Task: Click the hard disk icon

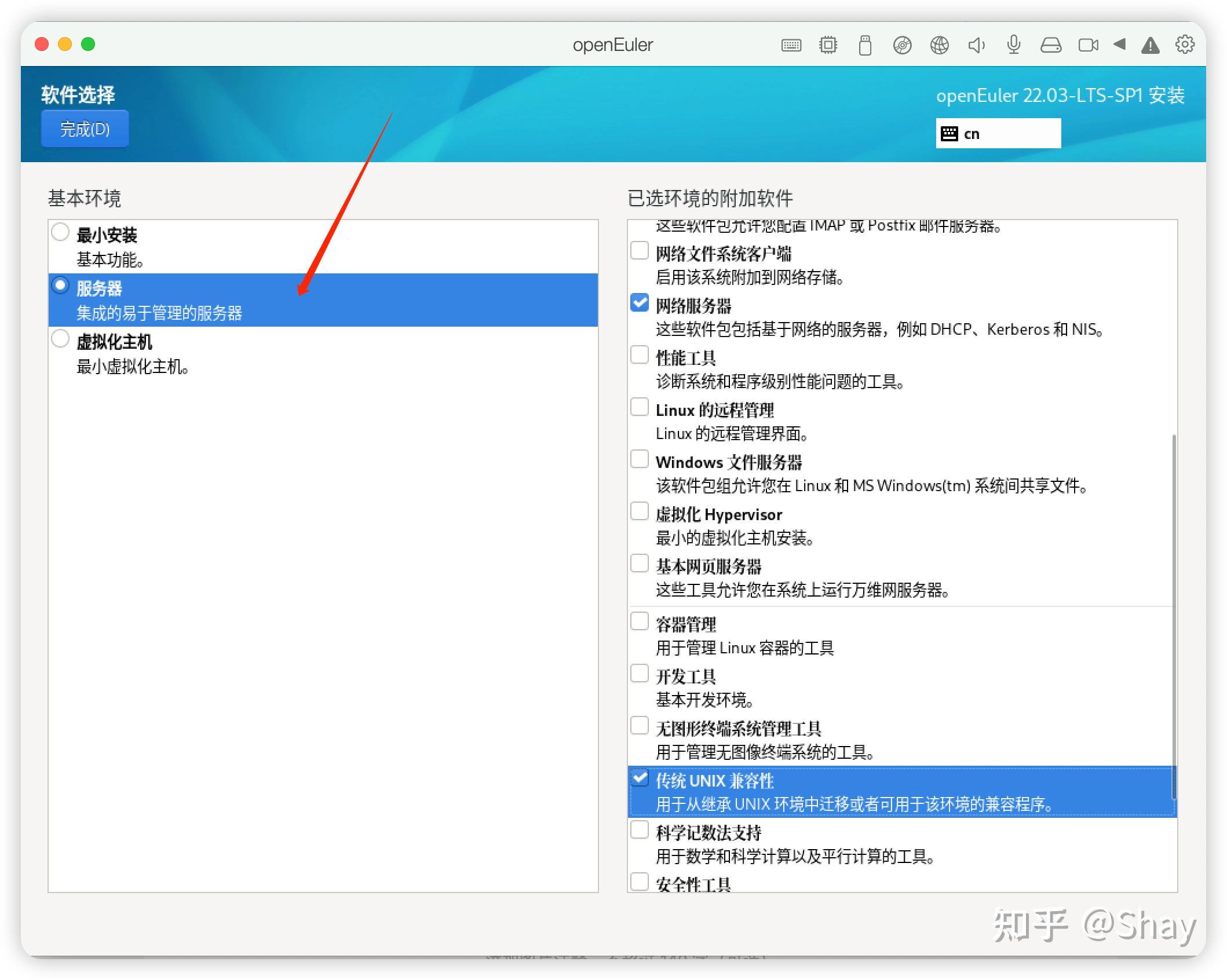Action: tap(1050, 45)
